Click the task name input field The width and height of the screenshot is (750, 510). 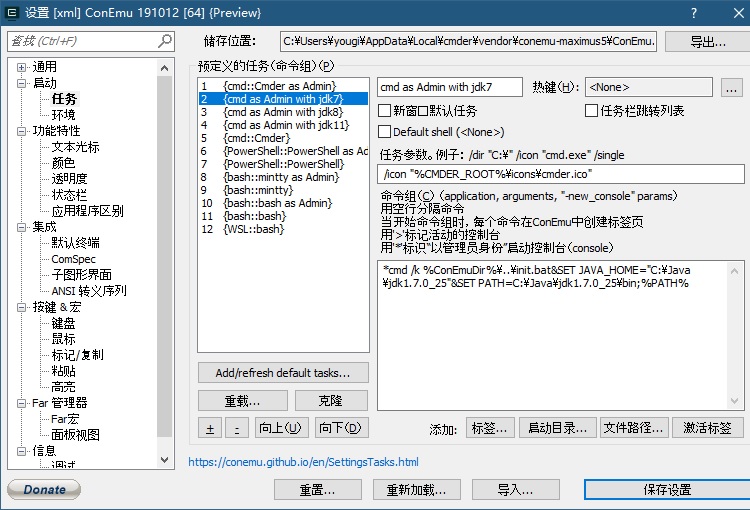pyautogui.click(x=450, y=87)
